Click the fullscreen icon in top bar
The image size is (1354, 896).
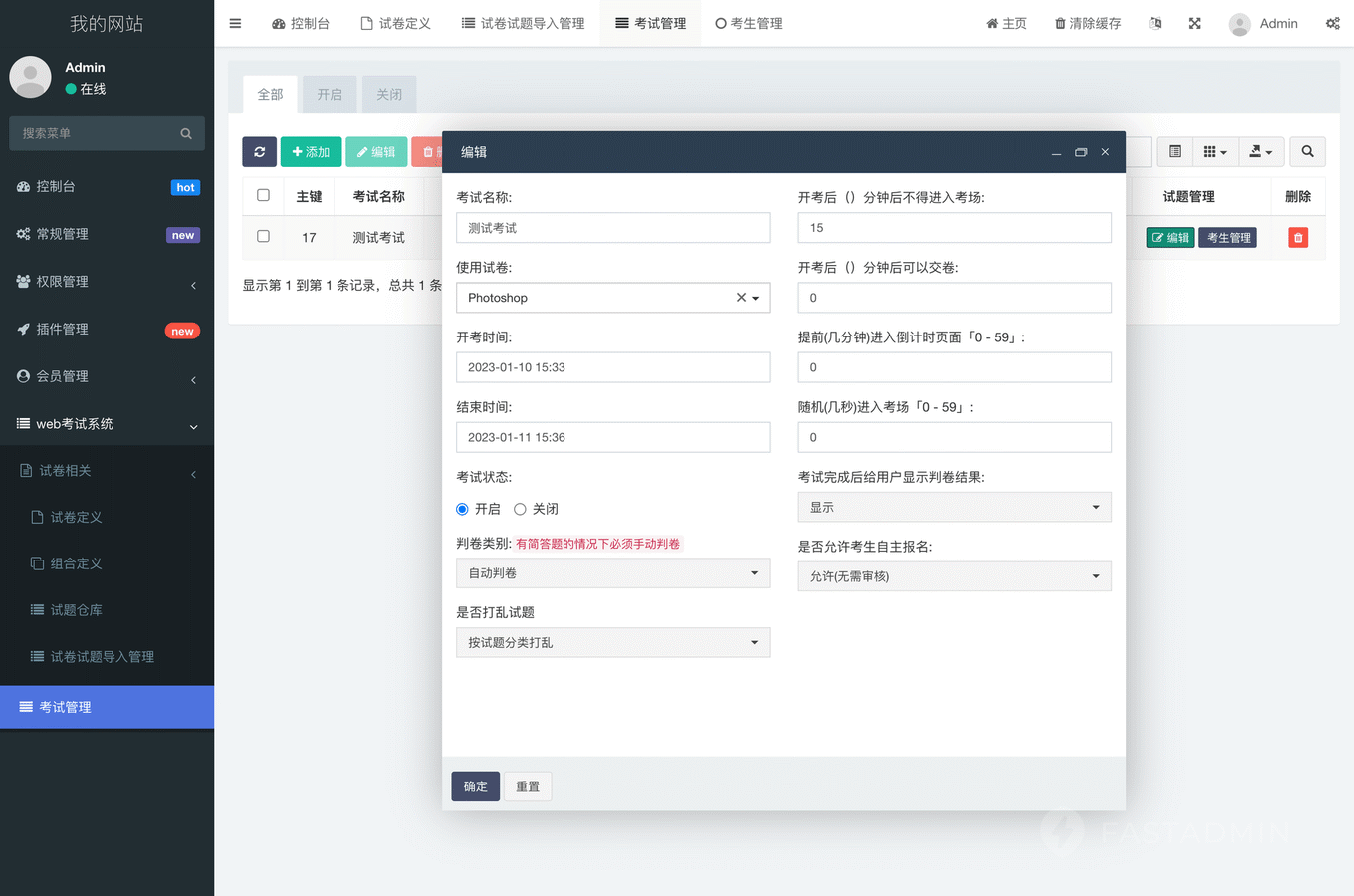tap(1194, 23)
